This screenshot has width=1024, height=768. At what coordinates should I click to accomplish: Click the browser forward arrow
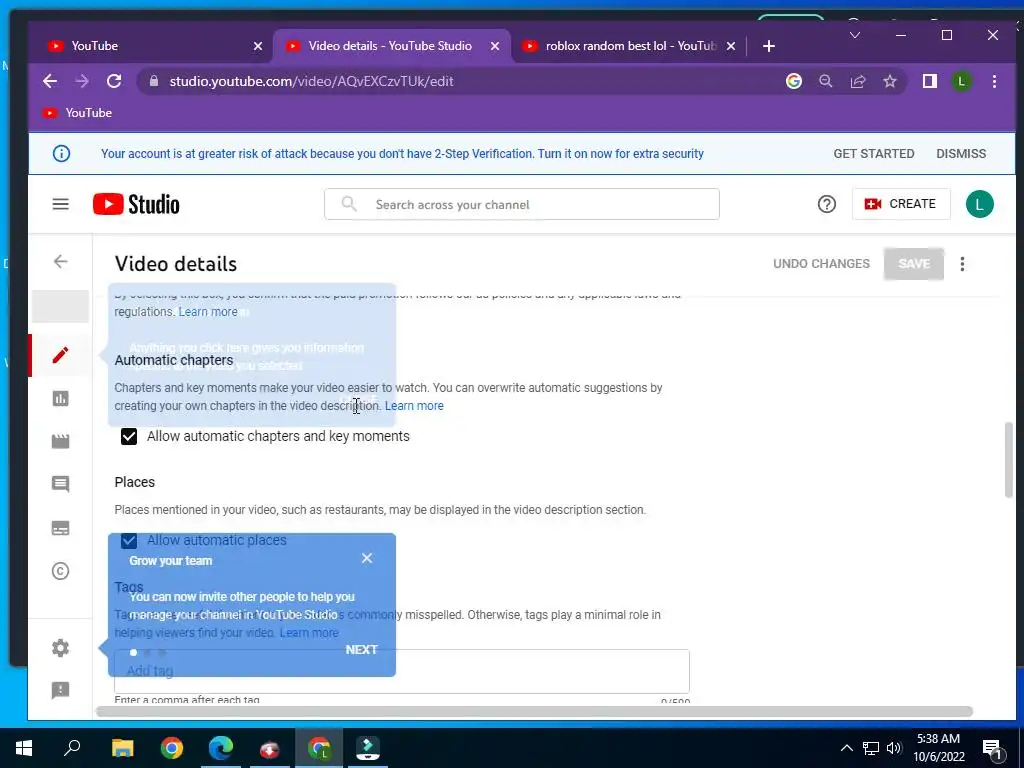pyautogui.click(x=82, y=81)
